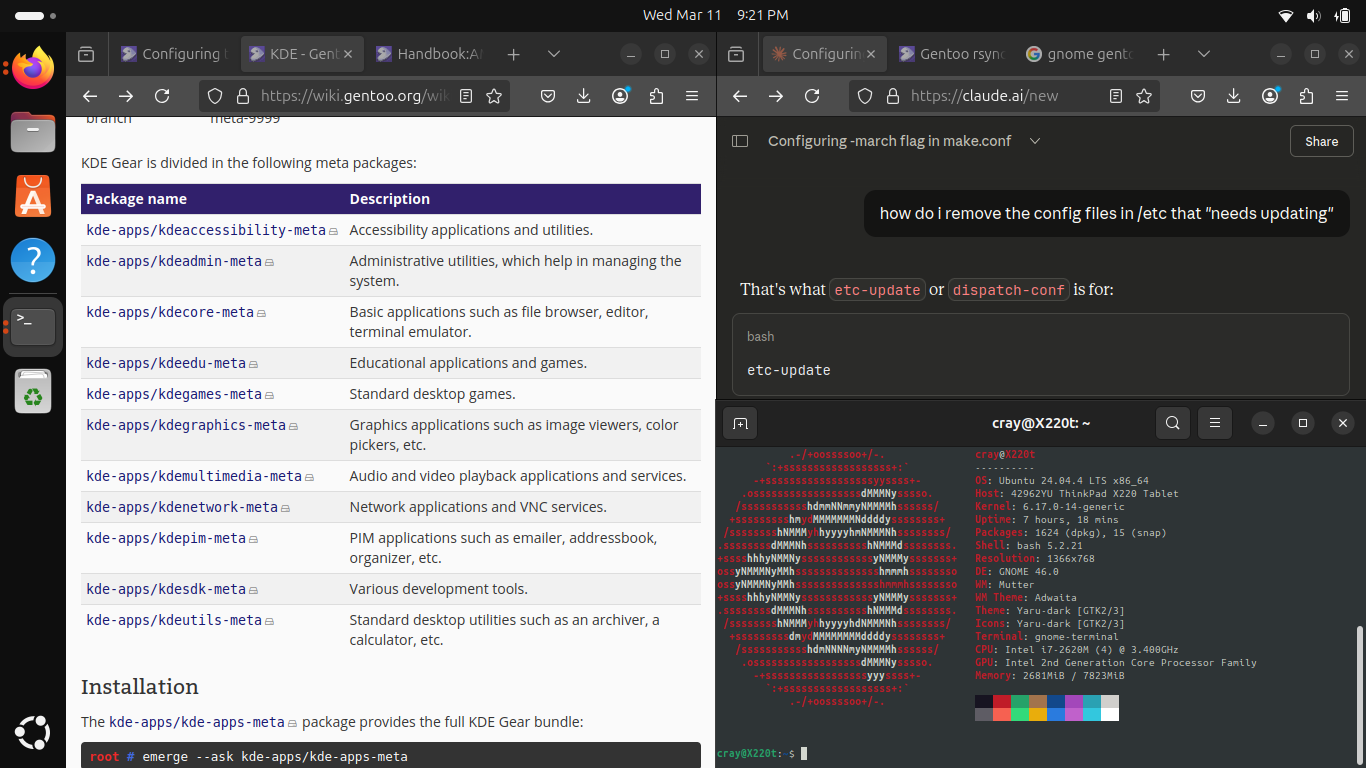
Task: Toggle the Claude sidebar panel
Action: pyautogui.click(x=740, y=141)
